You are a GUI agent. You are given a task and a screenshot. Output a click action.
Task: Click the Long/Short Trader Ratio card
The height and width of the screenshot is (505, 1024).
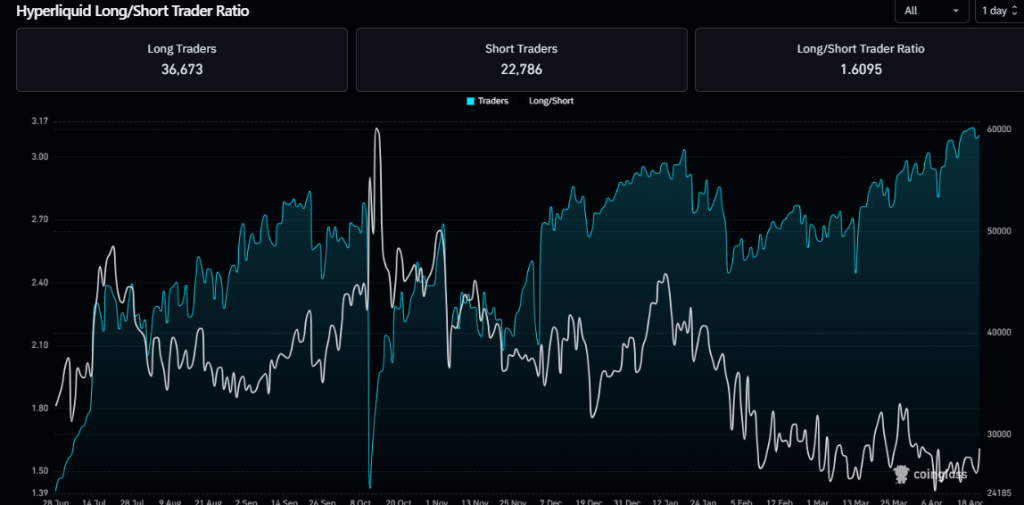[859, 60]
